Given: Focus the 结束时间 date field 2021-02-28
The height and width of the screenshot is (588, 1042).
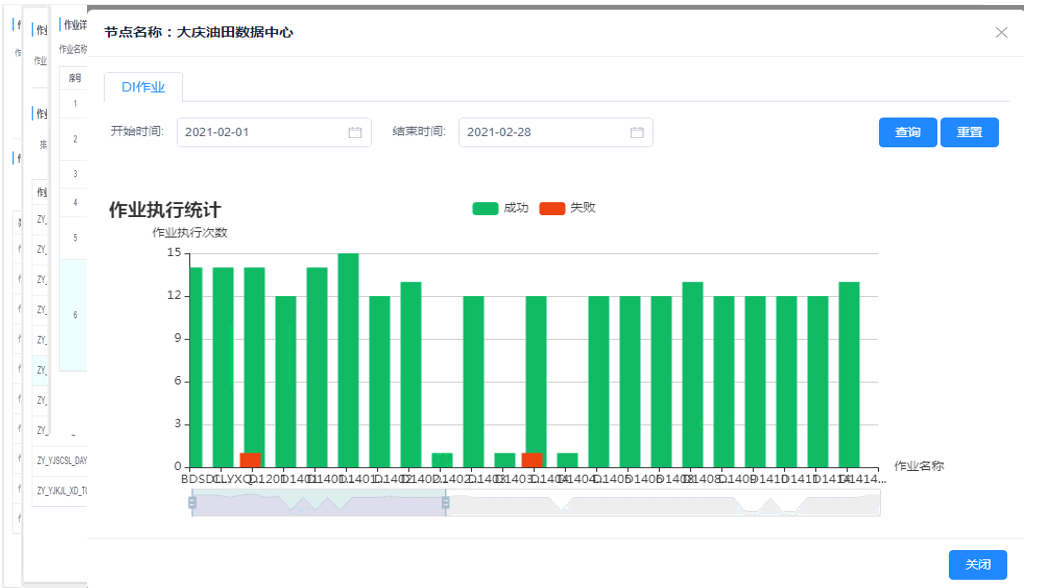Looking at the screenshot, I should pos(556,132).
